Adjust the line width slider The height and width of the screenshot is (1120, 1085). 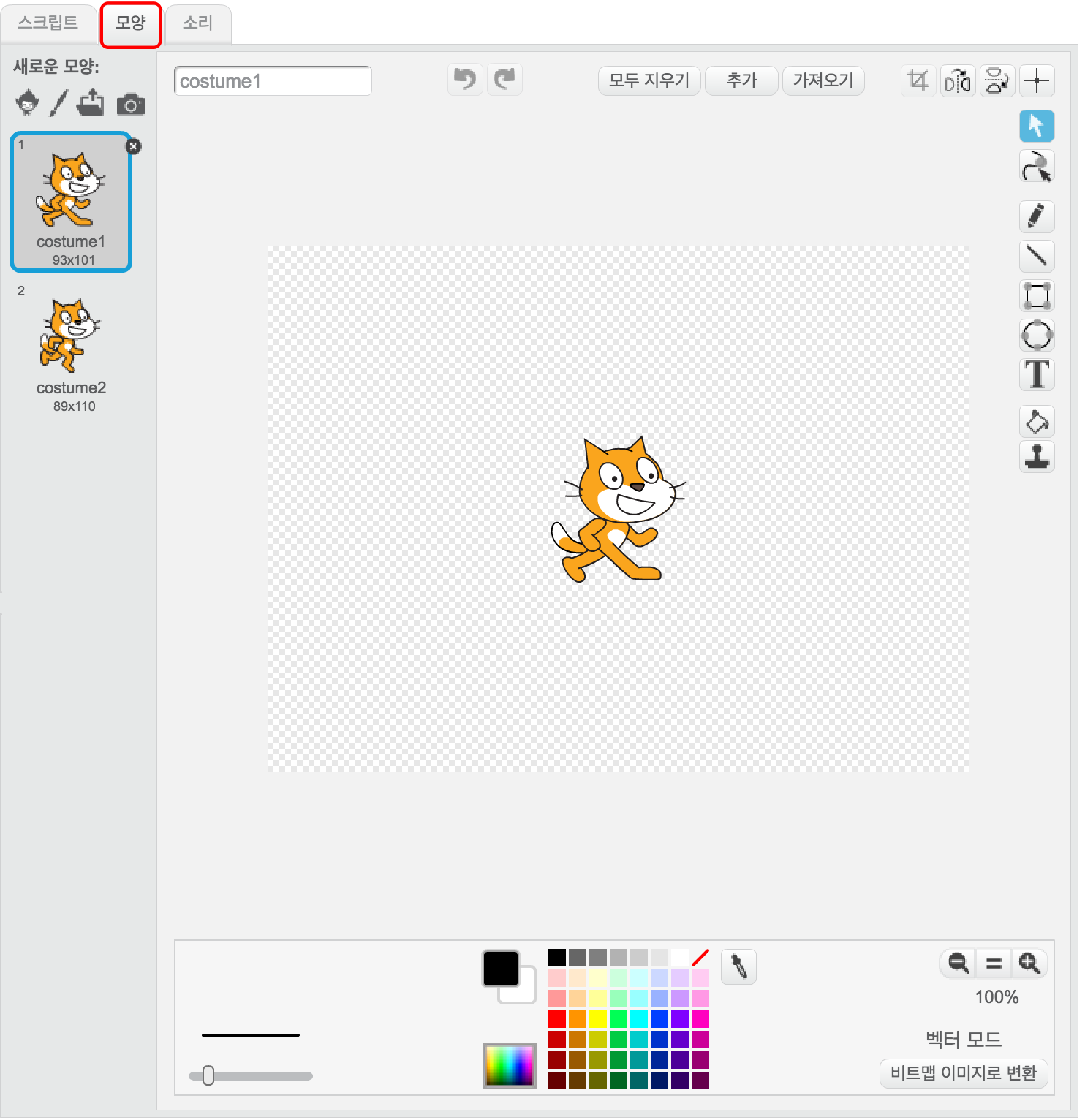(208, 1075)
